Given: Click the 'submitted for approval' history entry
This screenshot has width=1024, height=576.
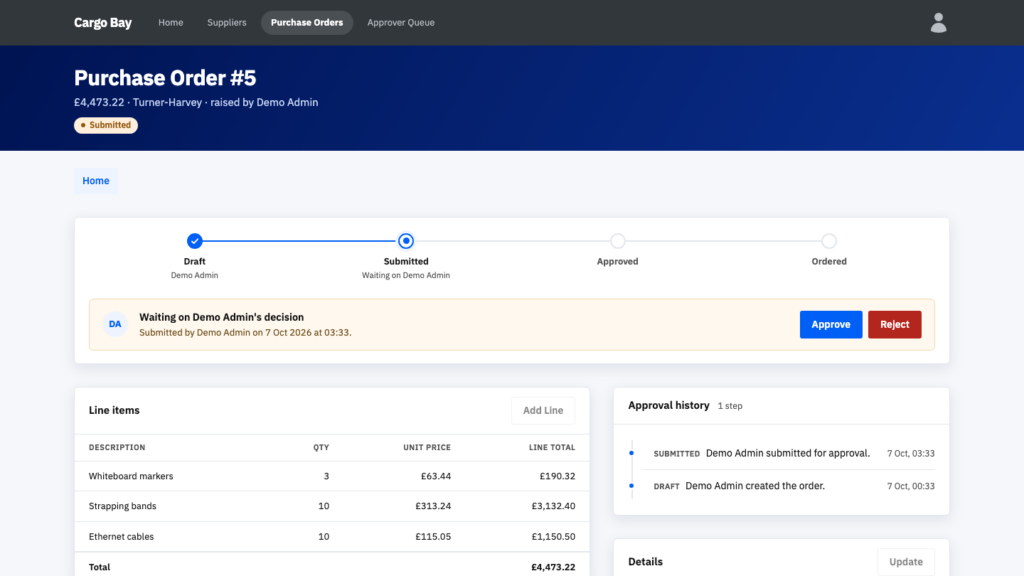Looking at the screenshot, I should [x=788, y=453].
